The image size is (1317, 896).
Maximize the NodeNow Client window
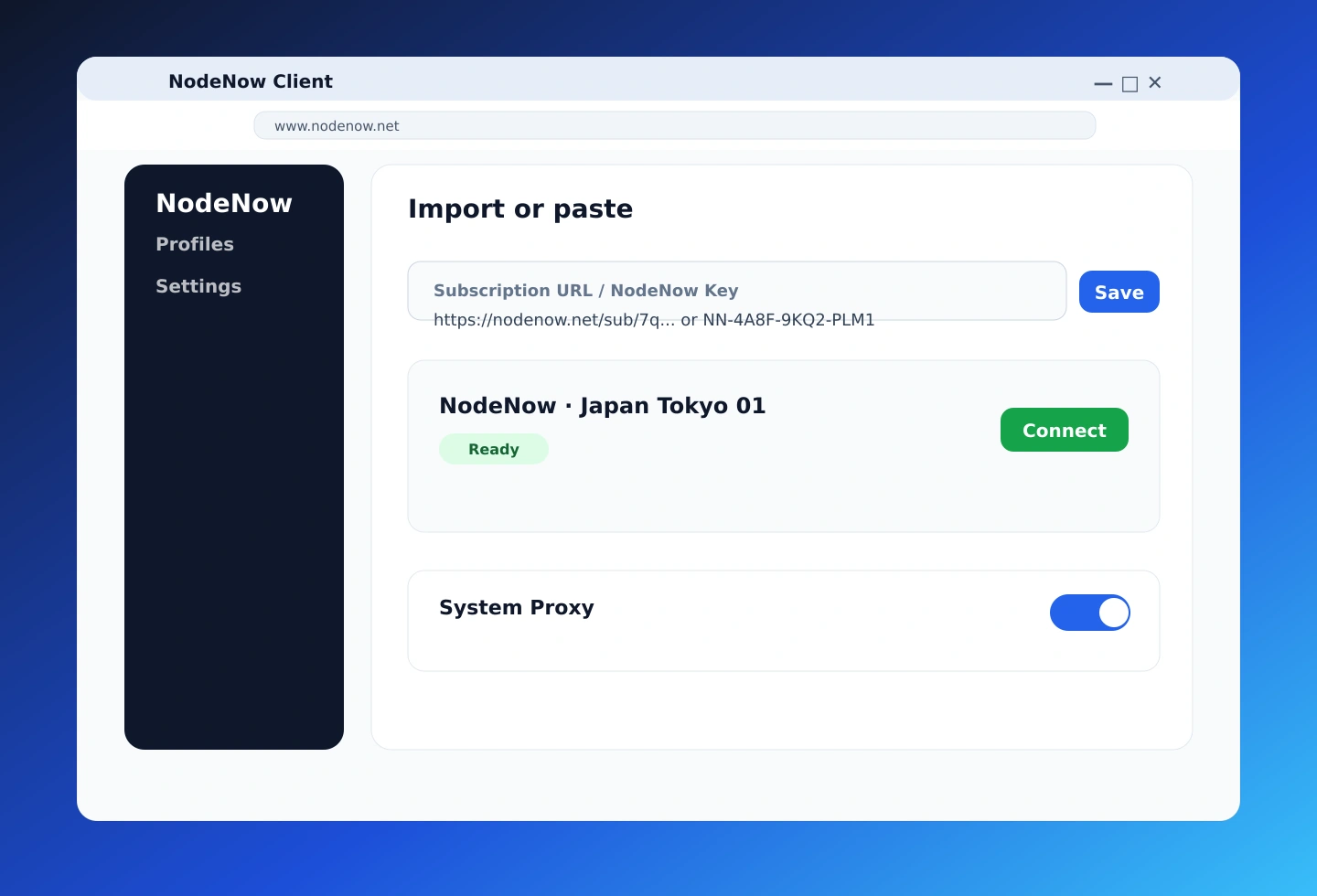click(1130, 83)
